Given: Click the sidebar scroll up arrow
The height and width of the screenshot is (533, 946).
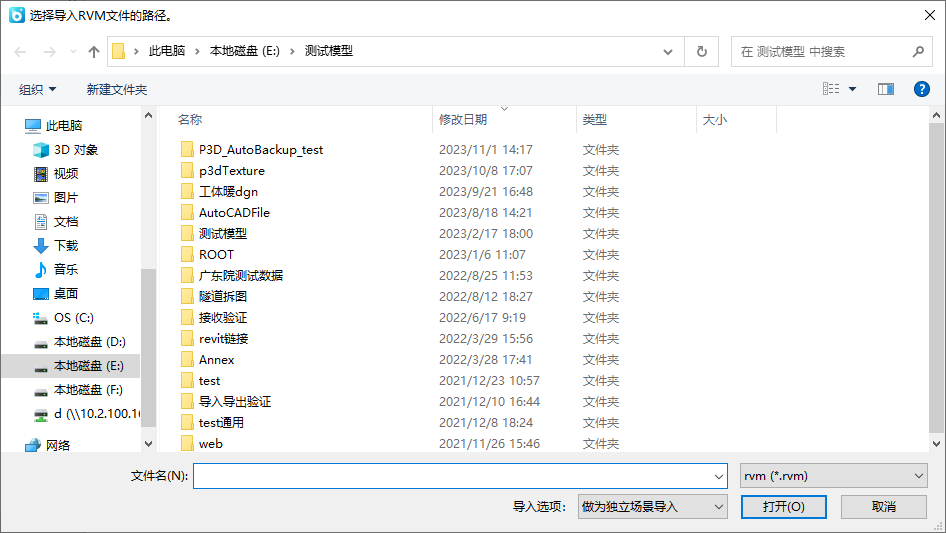Looking at the screenshot, I should 148,115.
